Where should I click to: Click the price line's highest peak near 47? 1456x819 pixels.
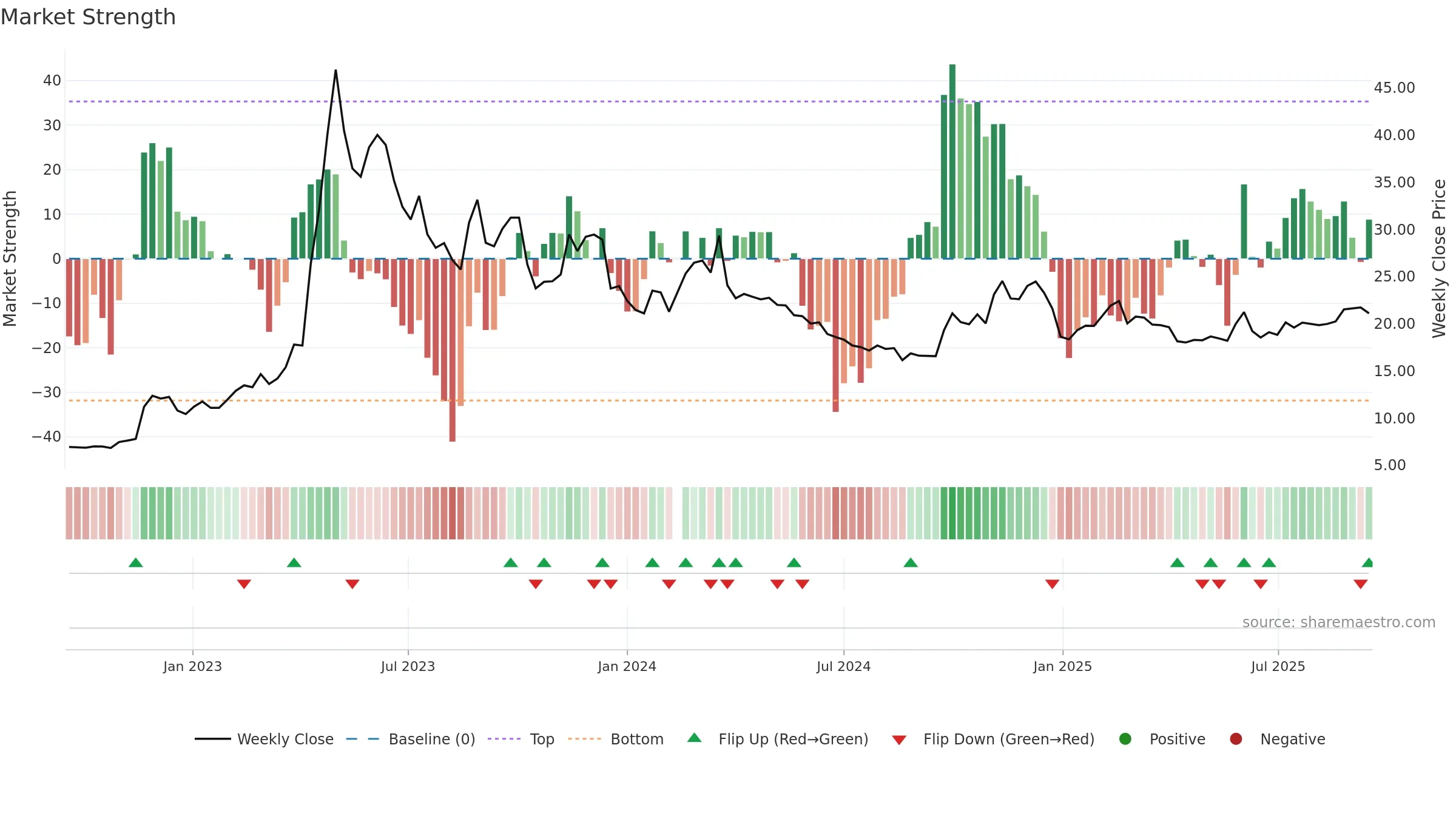[335, 70]
